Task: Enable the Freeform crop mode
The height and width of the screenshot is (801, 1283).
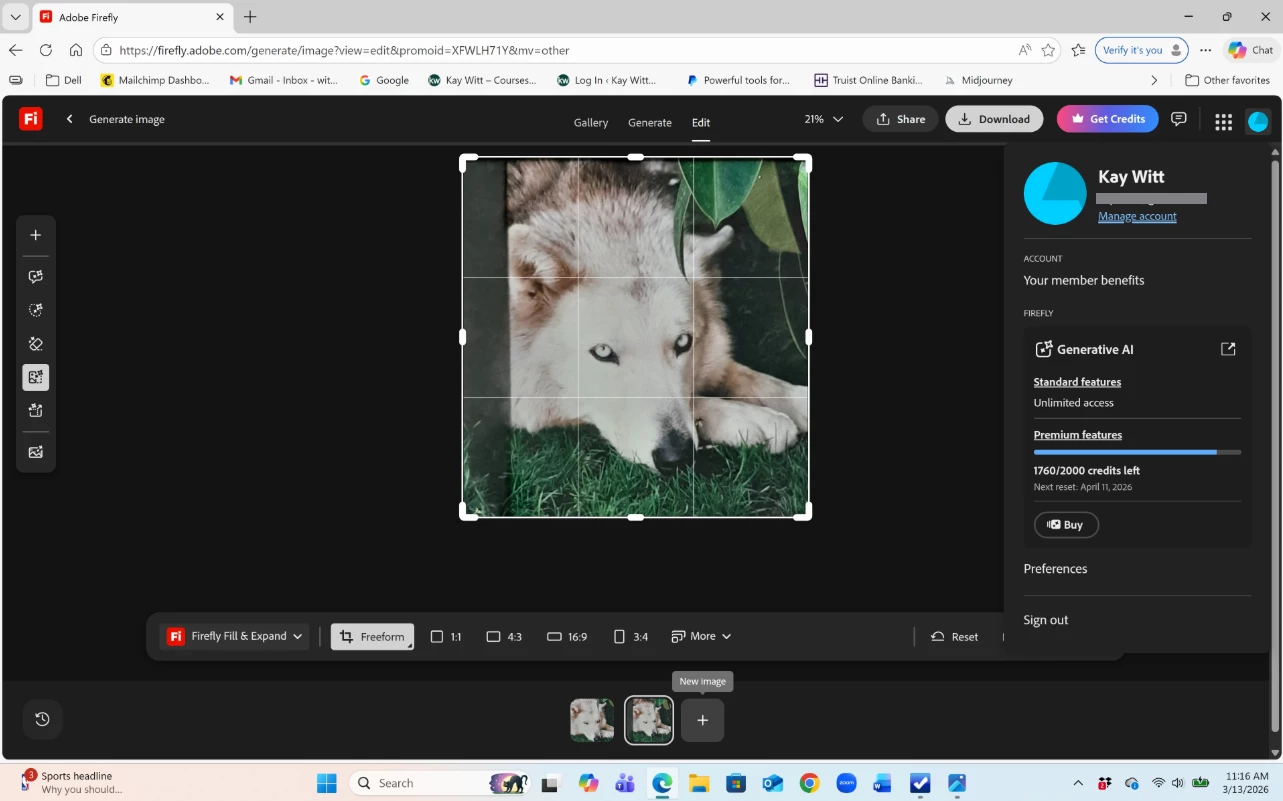Action: 372,637
